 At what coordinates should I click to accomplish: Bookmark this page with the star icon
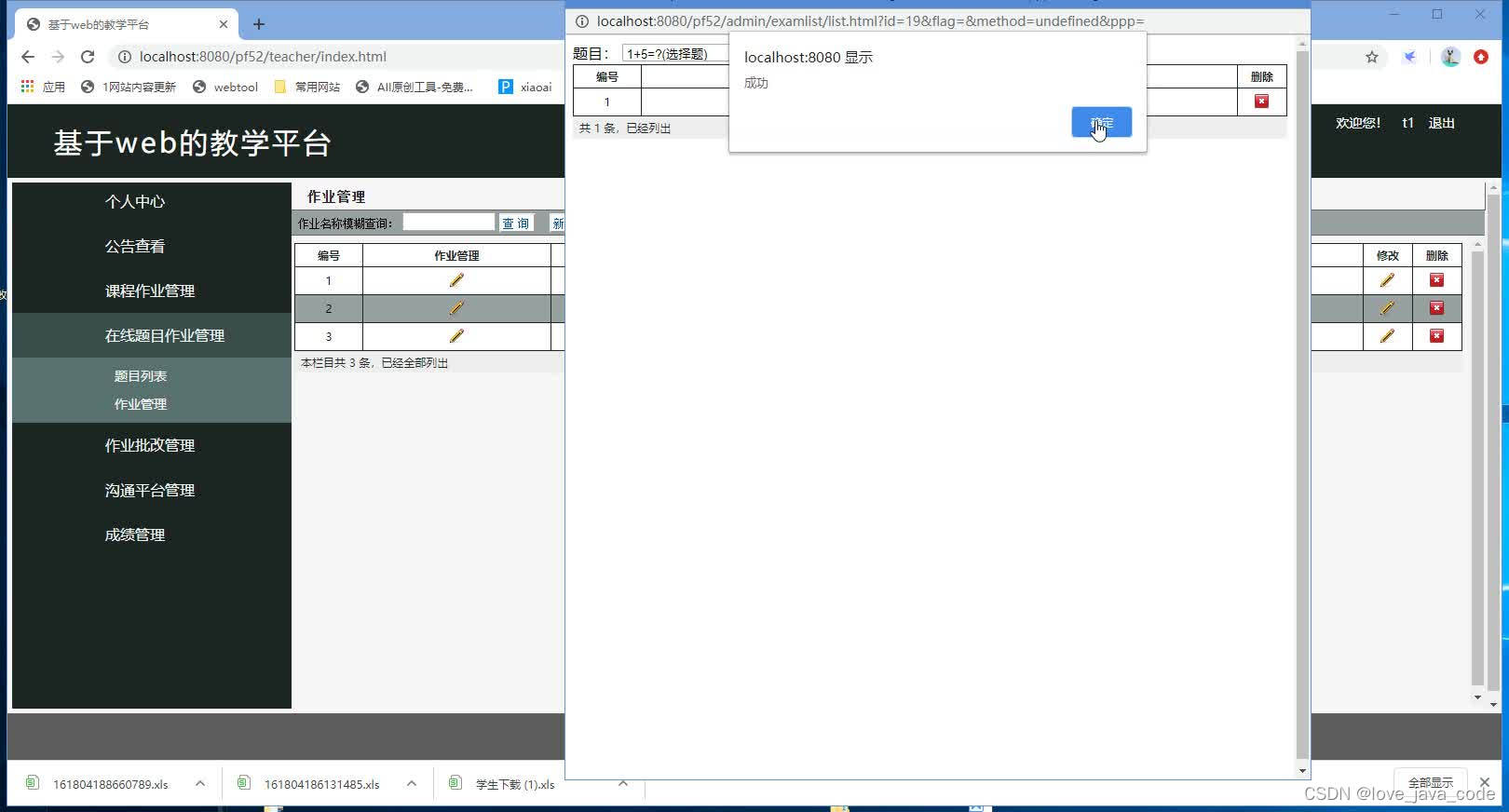tap(1371, 57)
